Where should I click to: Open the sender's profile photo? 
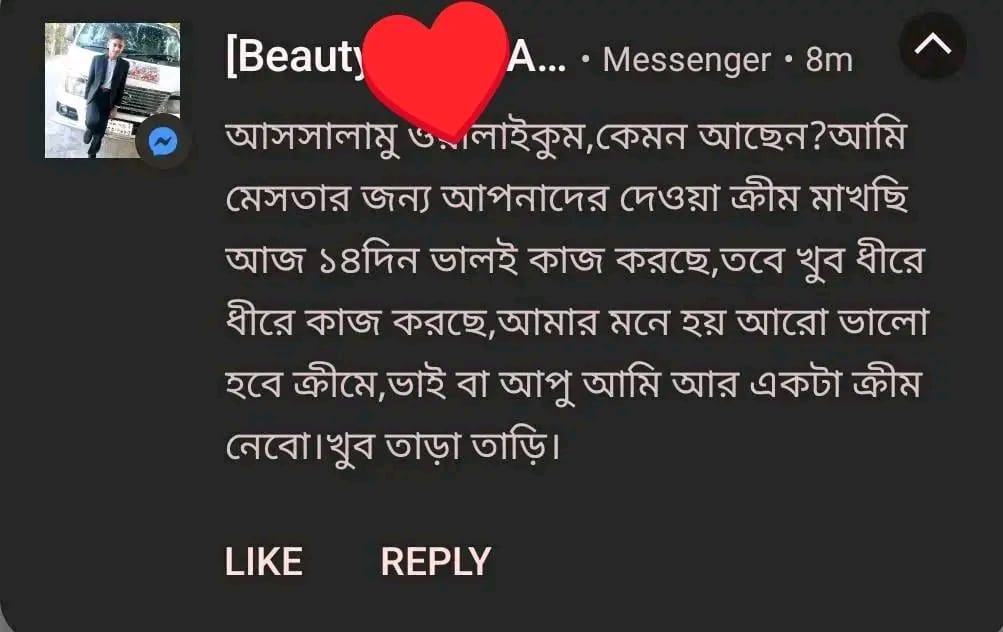[112, 90]
